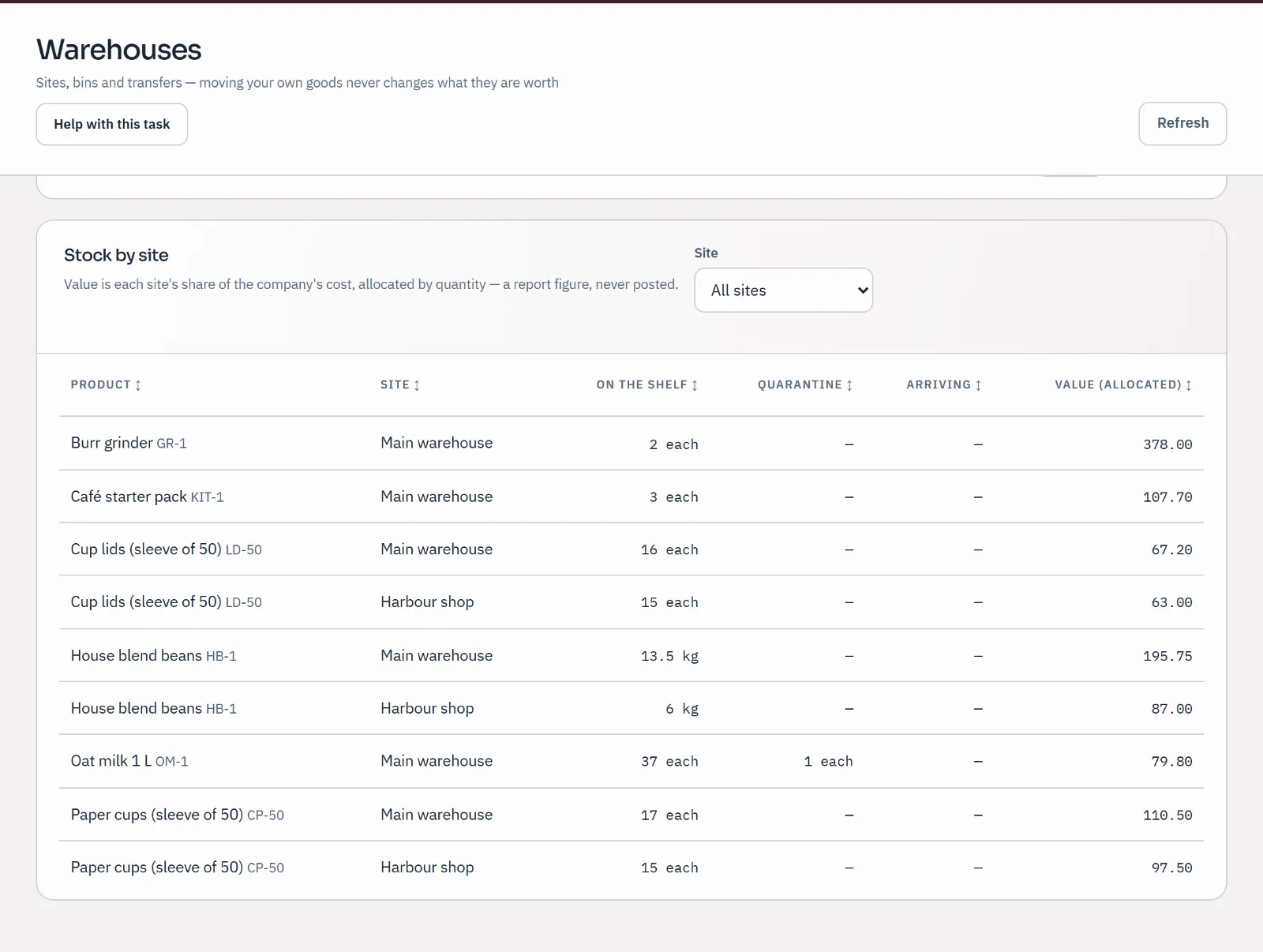
Task: Click the 16 each shelf quantity
Action: (669, 550)
